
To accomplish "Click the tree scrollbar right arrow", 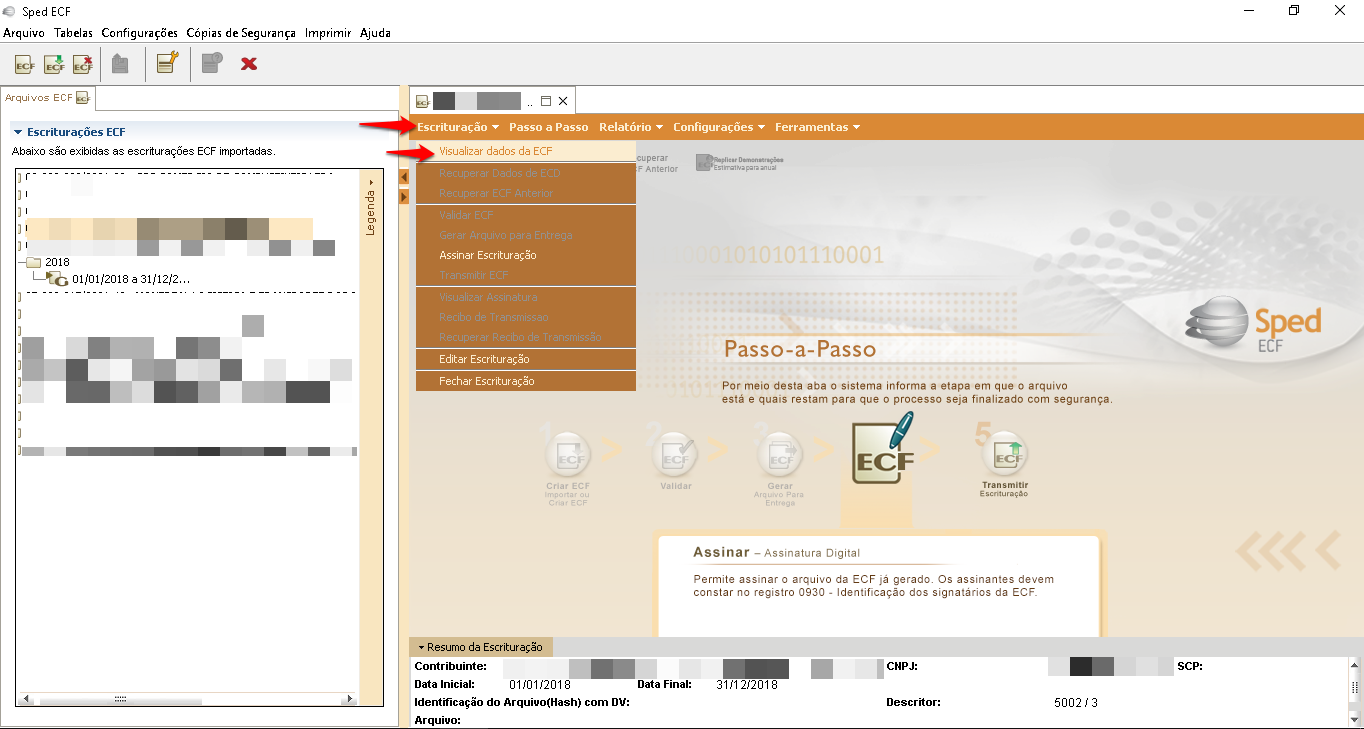I will (x=350, y=699).
